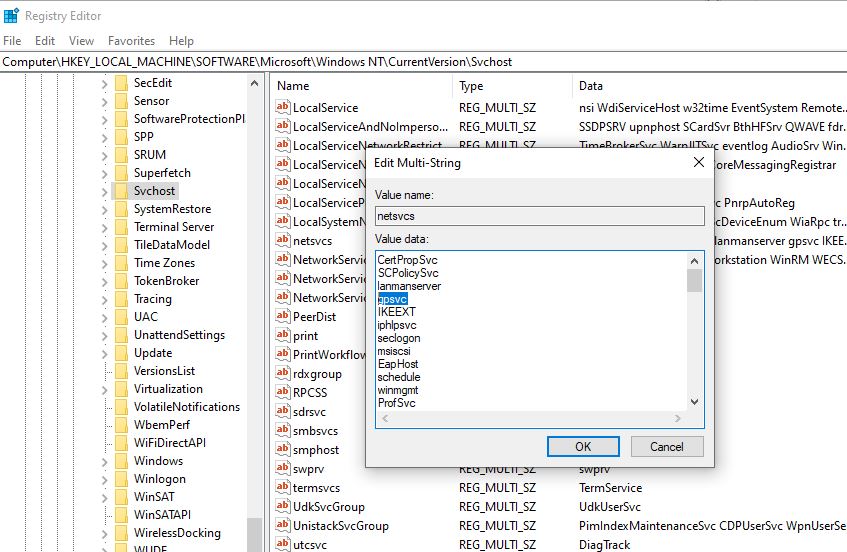This screenshot has width=847, height=552.
Task: Select the PrintWorkflow value icon
Action: 283,354
